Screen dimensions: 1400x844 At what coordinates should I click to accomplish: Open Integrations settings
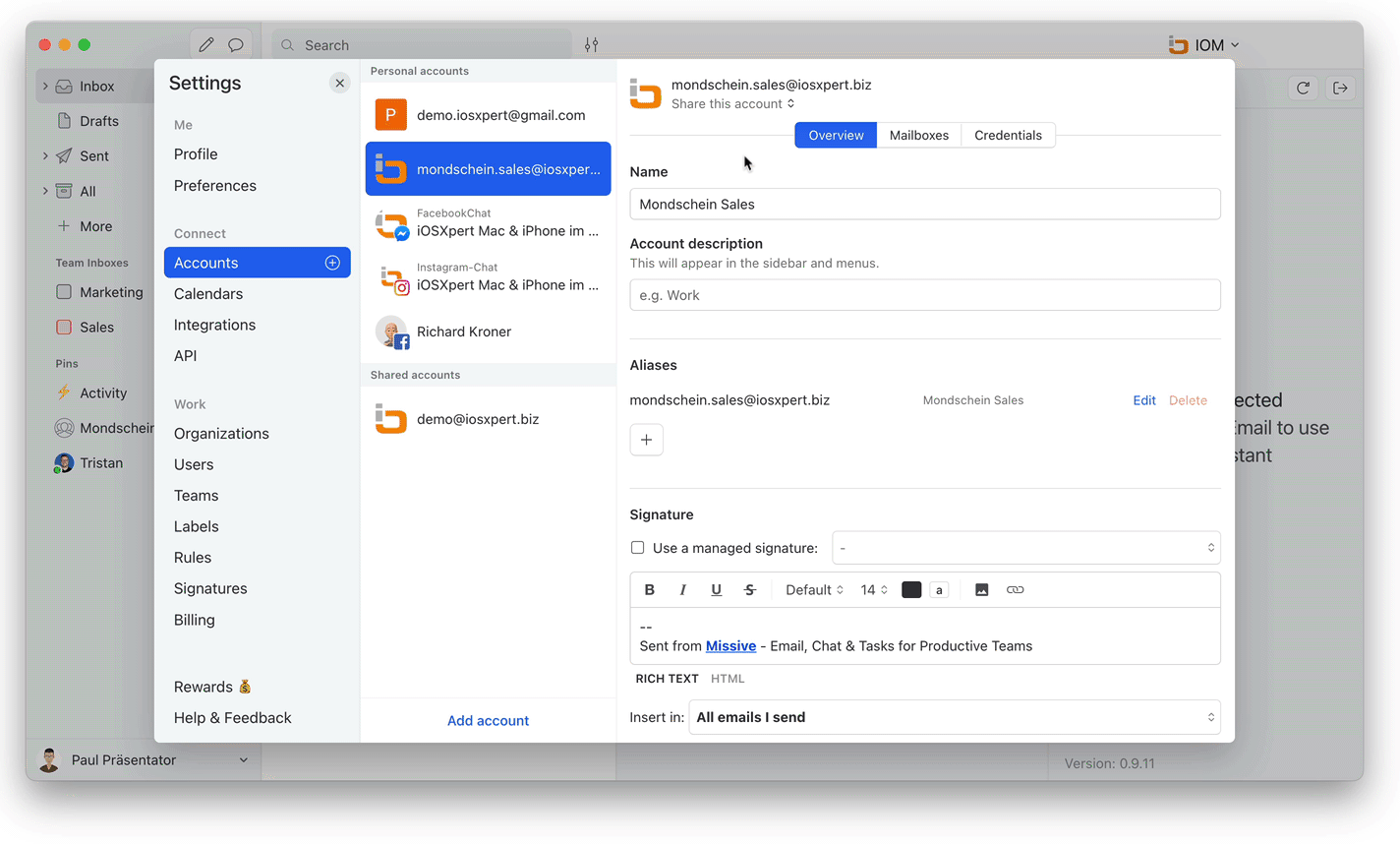(214, 325)
